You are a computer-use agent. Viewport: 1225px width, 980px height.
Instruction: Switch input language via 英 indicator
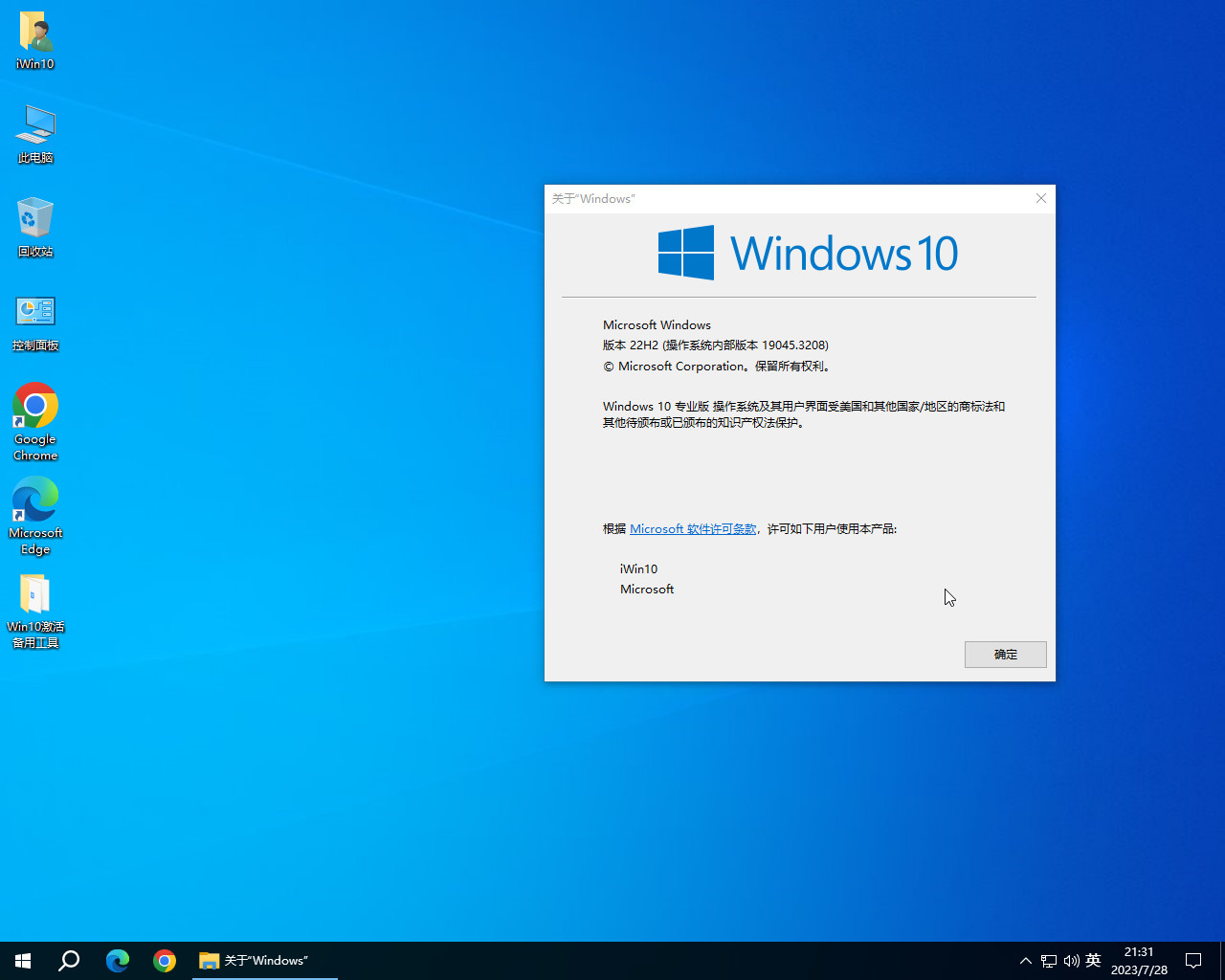1093,961
